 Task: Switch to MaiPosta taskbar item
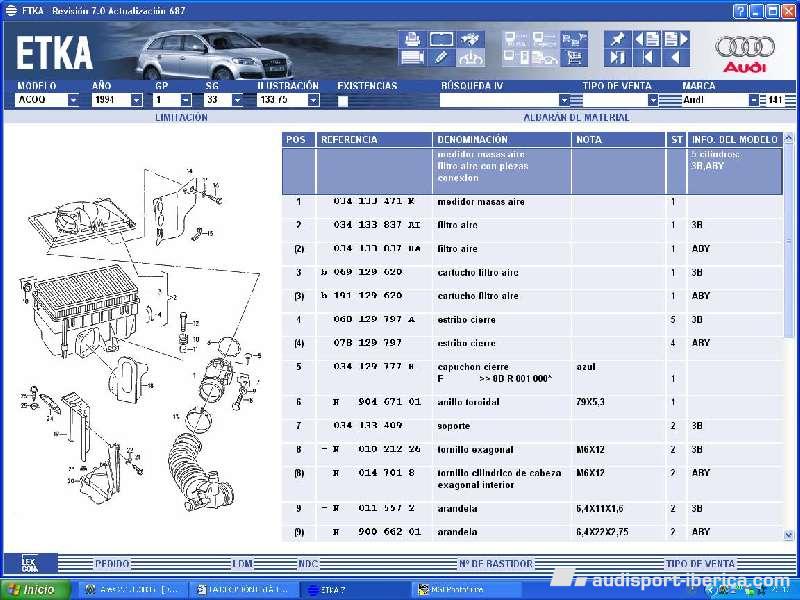pyautogui.click(x=466, y=590)
